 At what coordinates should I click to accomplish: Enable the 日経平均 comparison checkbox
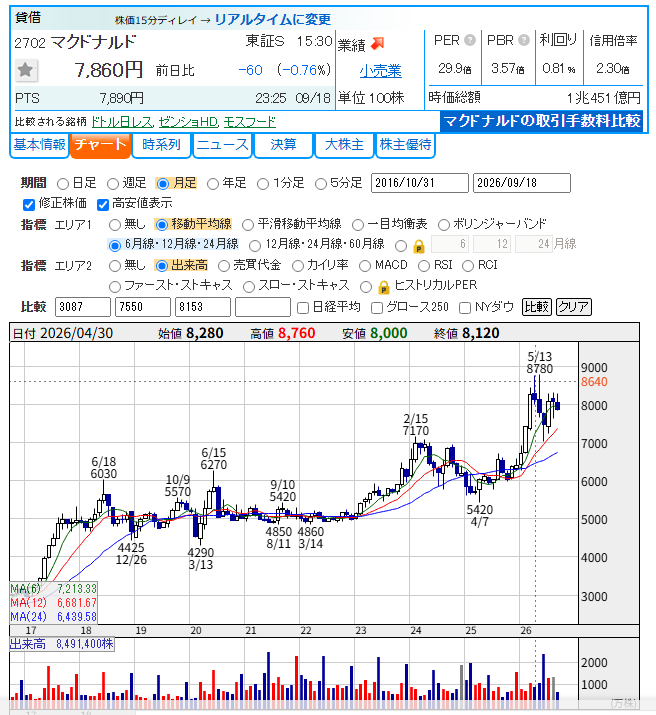tap(303, 308)
